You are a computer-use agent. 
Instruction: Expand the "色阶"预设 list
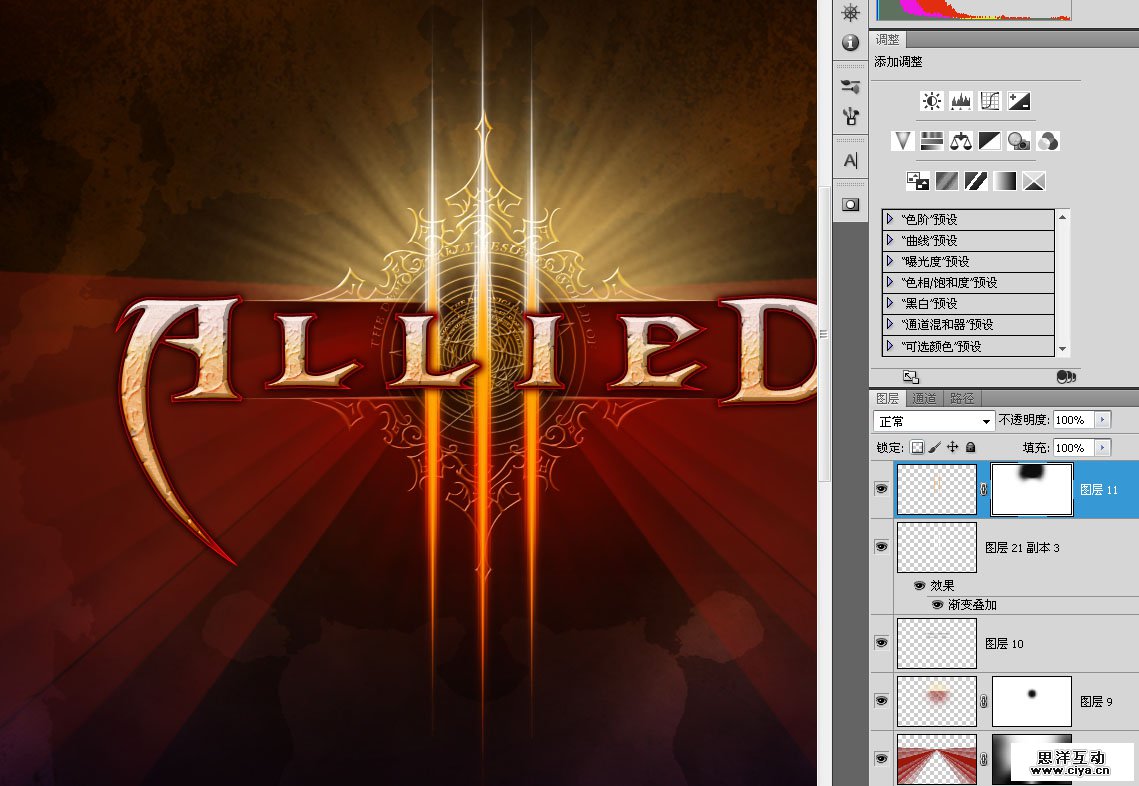890,219
